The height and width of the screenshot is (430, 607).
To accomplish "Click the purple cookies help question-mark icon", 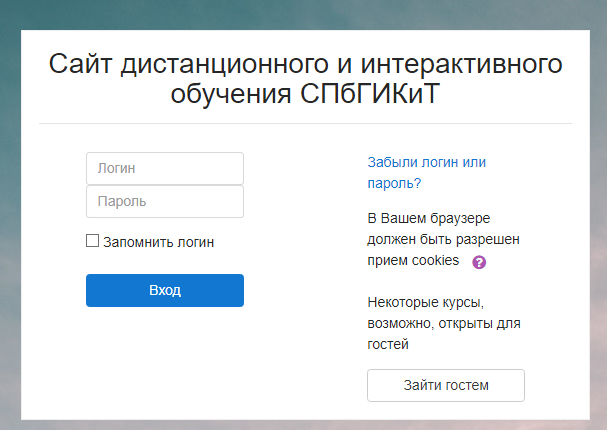I will tap(479, 262).
